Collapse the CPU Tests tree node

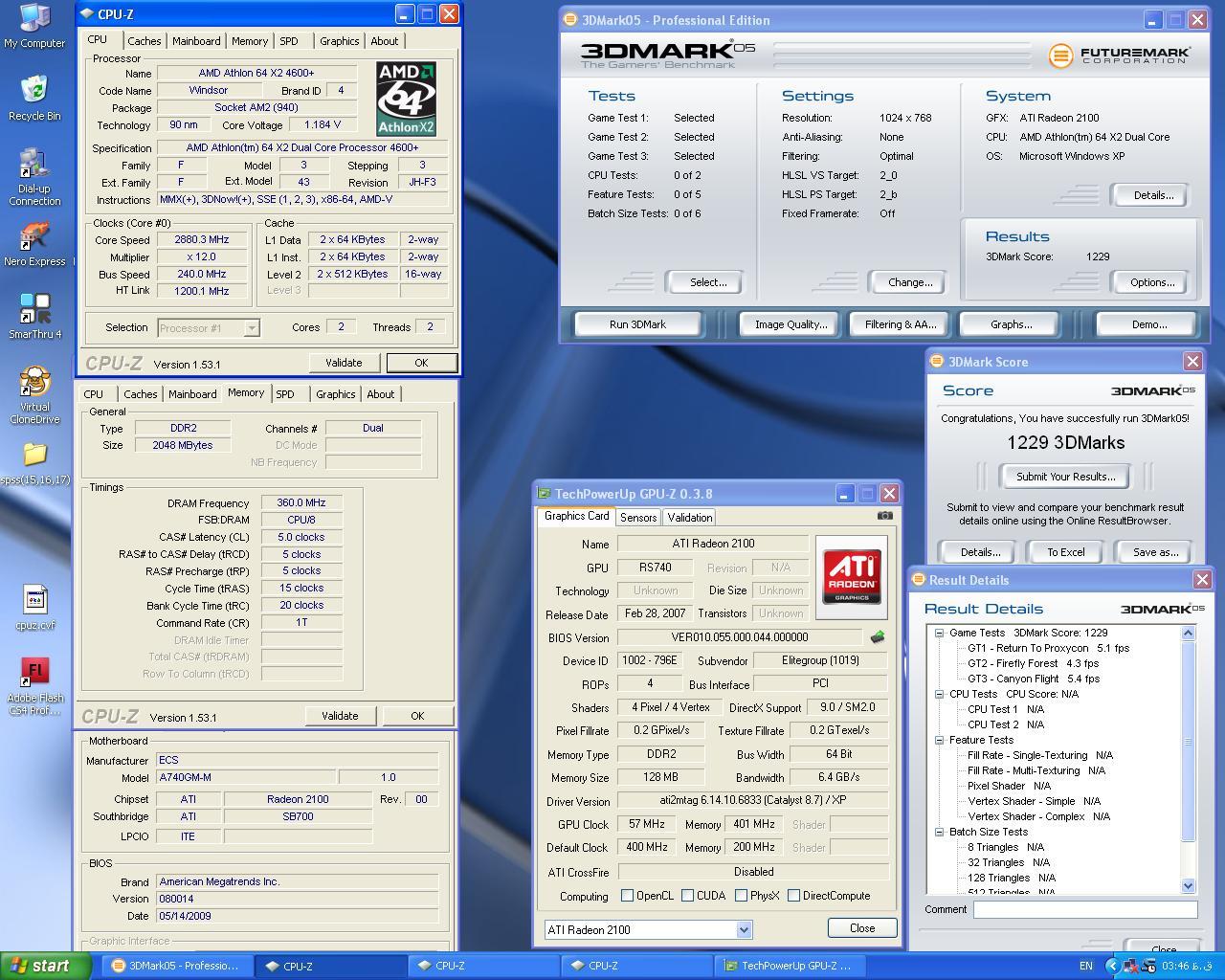pos(940,694)
